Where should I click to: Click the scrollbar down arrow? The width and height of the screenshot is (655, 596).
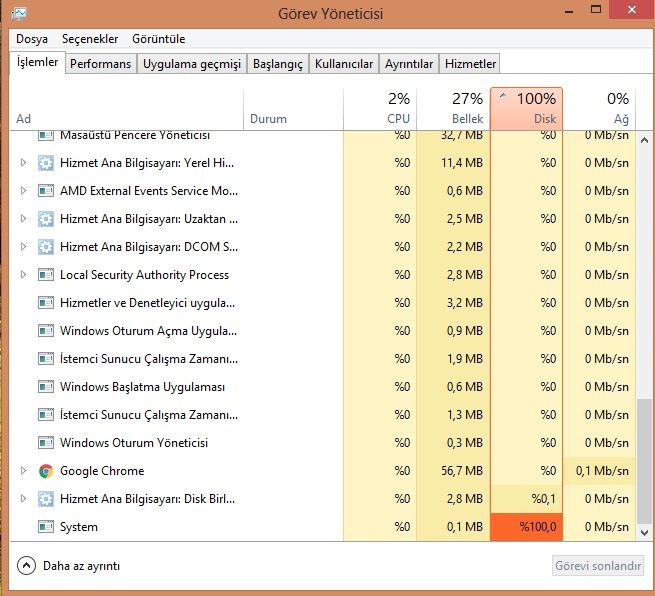(645, 533)
